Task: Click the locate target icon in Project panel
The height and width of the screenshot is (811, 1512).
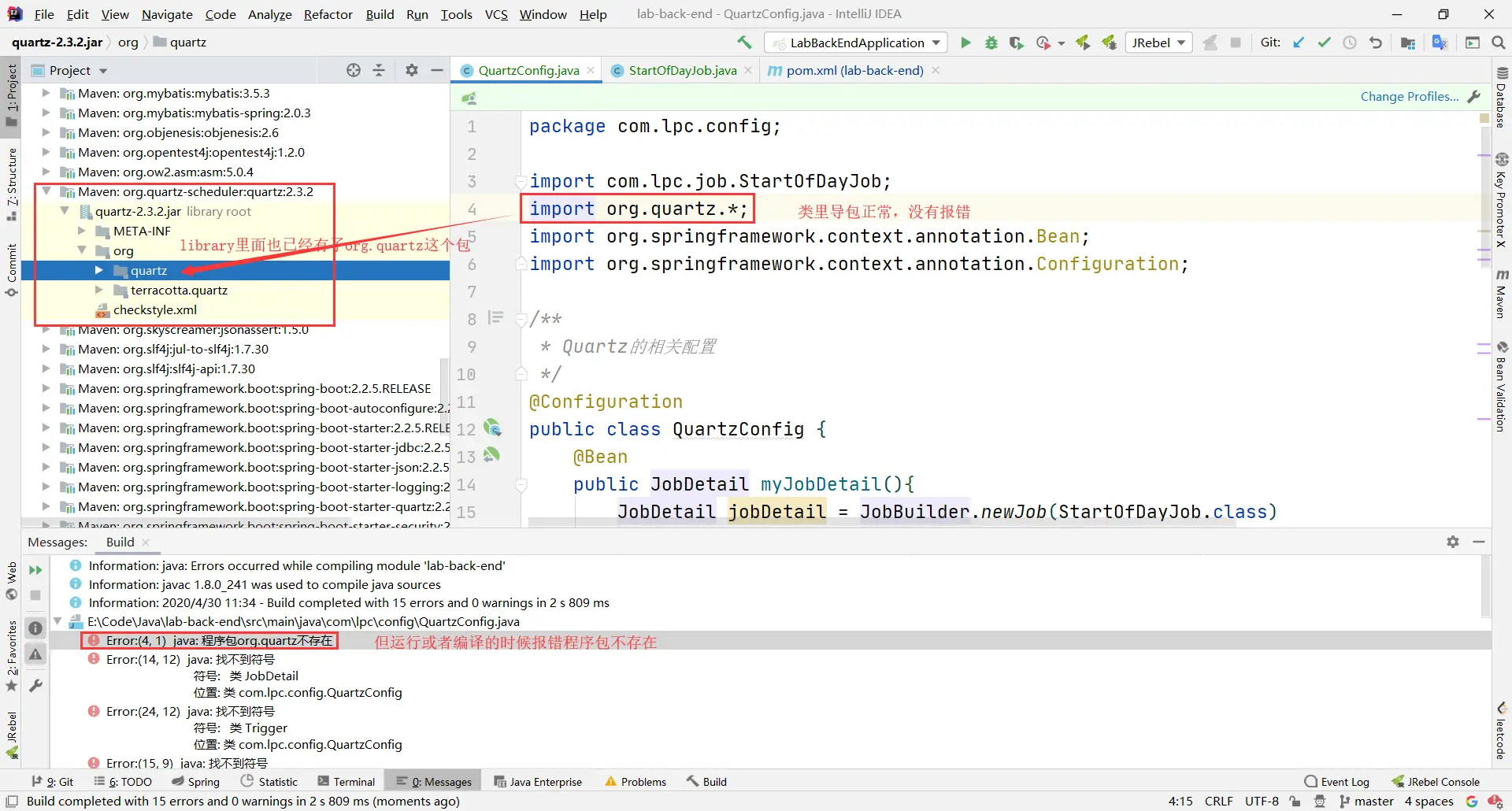Action: (x=354, y=70)
